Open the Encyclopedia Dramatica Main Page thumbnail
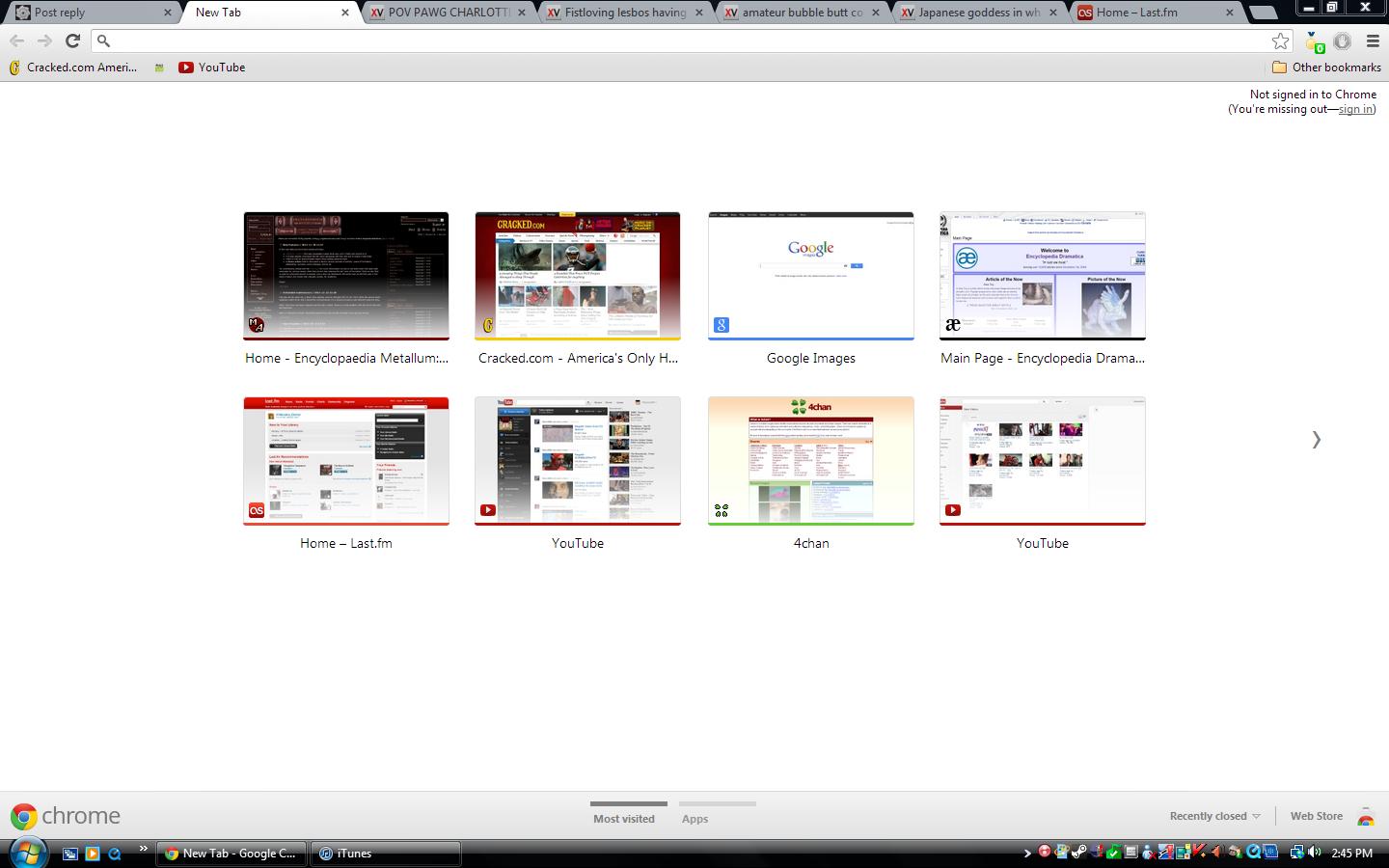This screenshot has height=868, width=1389. (x=1043, y=276)
